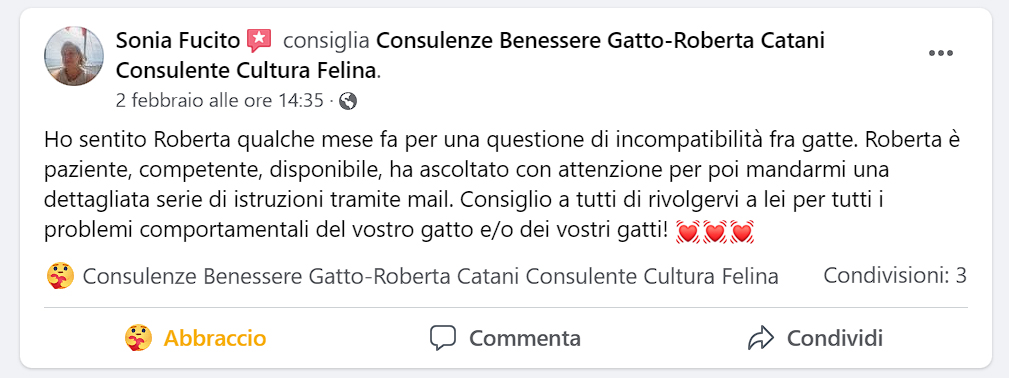Viewport: 1009px width, 378px height.
Task: View who reacted: Consulenze Benessere Gatto name
Action: coord(430,276)
